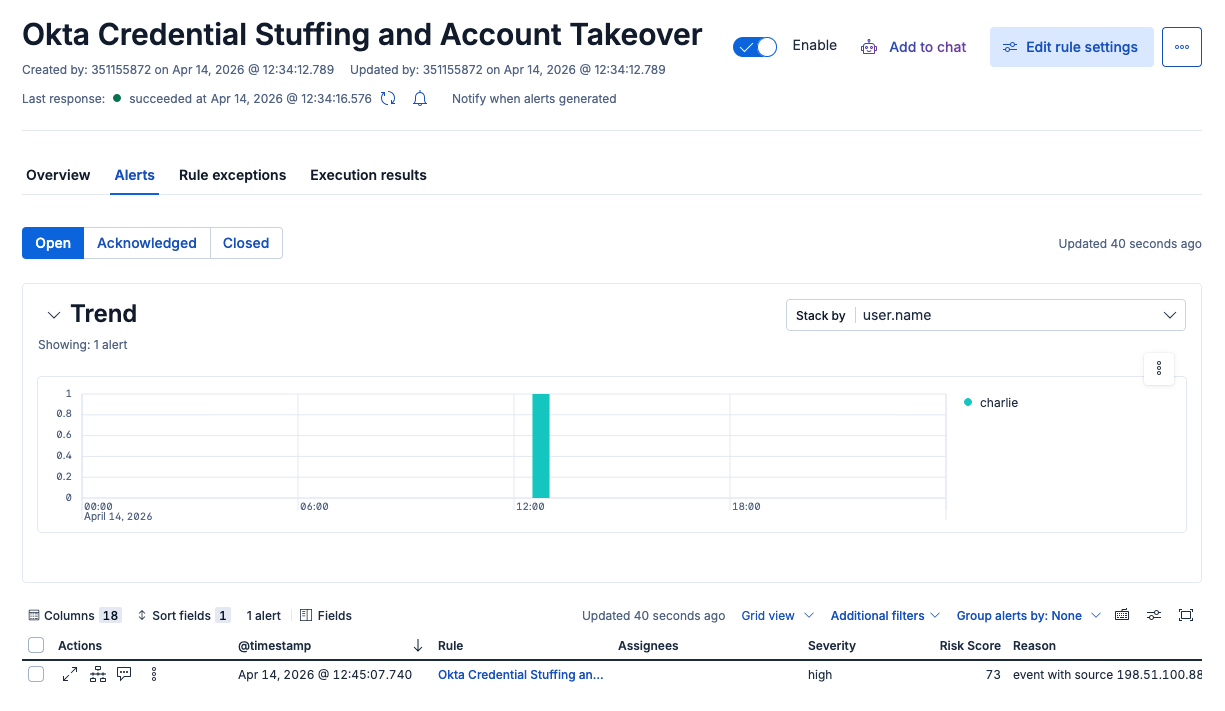Click the timestamp sort descending arrow
The height and width of the screenshot is (711, 1225).
tap(418, 646)
